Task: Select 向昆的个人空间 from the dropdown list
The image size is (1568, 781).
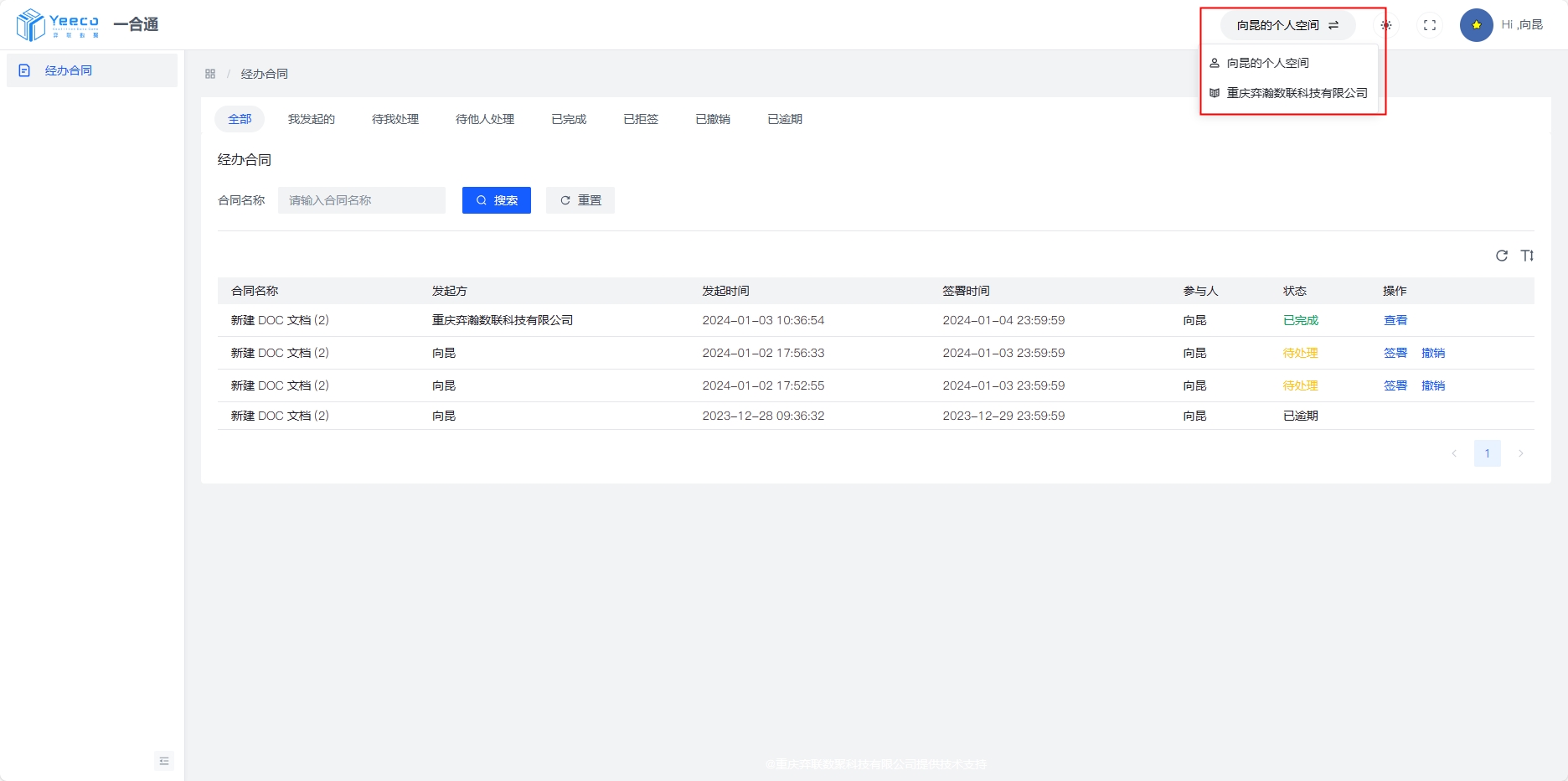Action: tap(1267, 63)
